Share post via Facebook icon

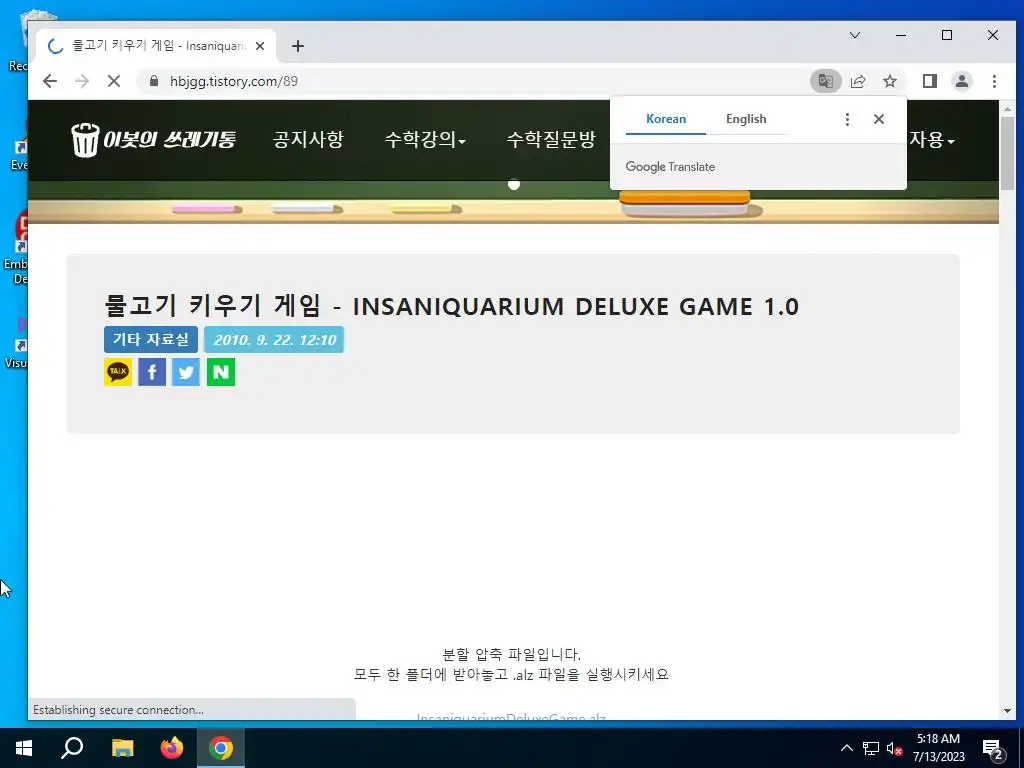[152, 372]
